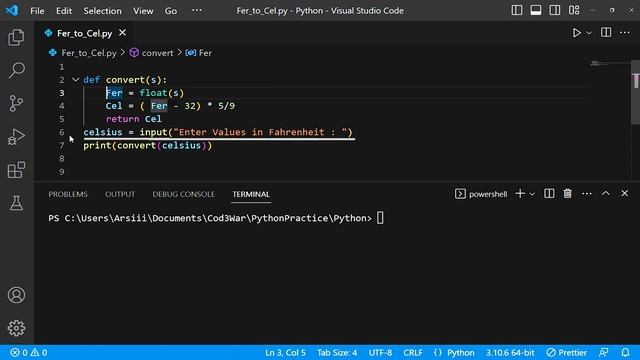Open the Testing flask icon
The height and width of the screenshot is (360, 640).
(x=16, y=203)
